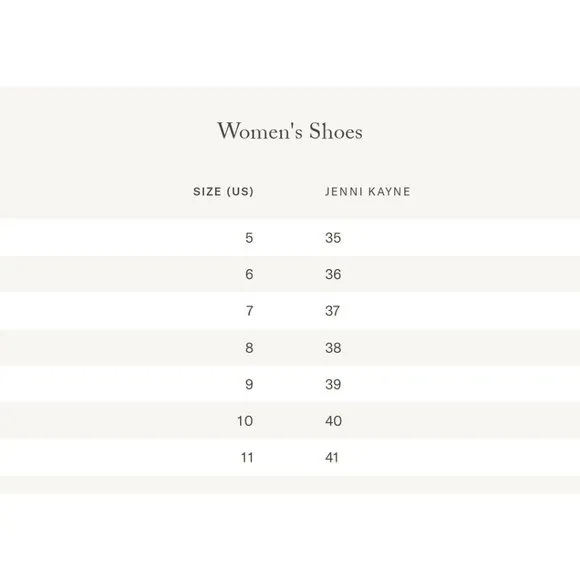The width and height of the screenshot is (580, 580).
Task: Click the word Shoes in the title
Action: 336,131
